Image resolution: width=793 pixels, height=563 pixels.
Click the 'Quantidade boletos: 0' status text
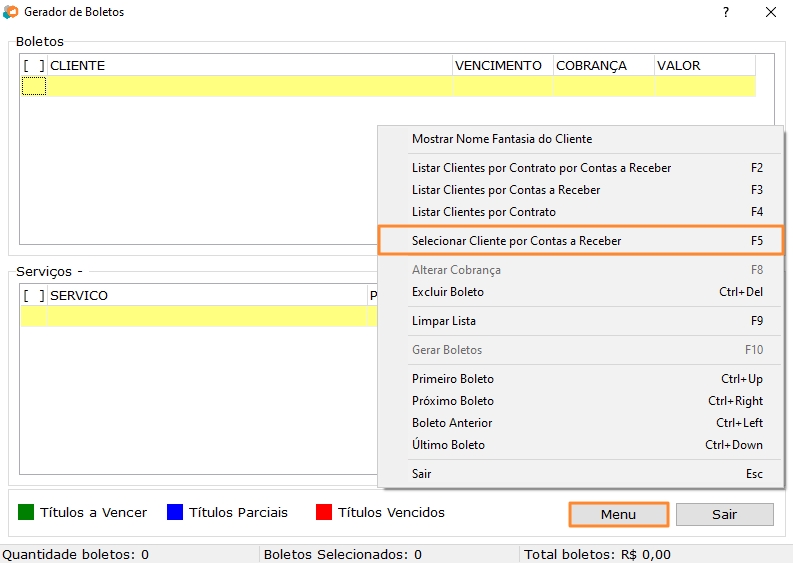click(76, 555)
